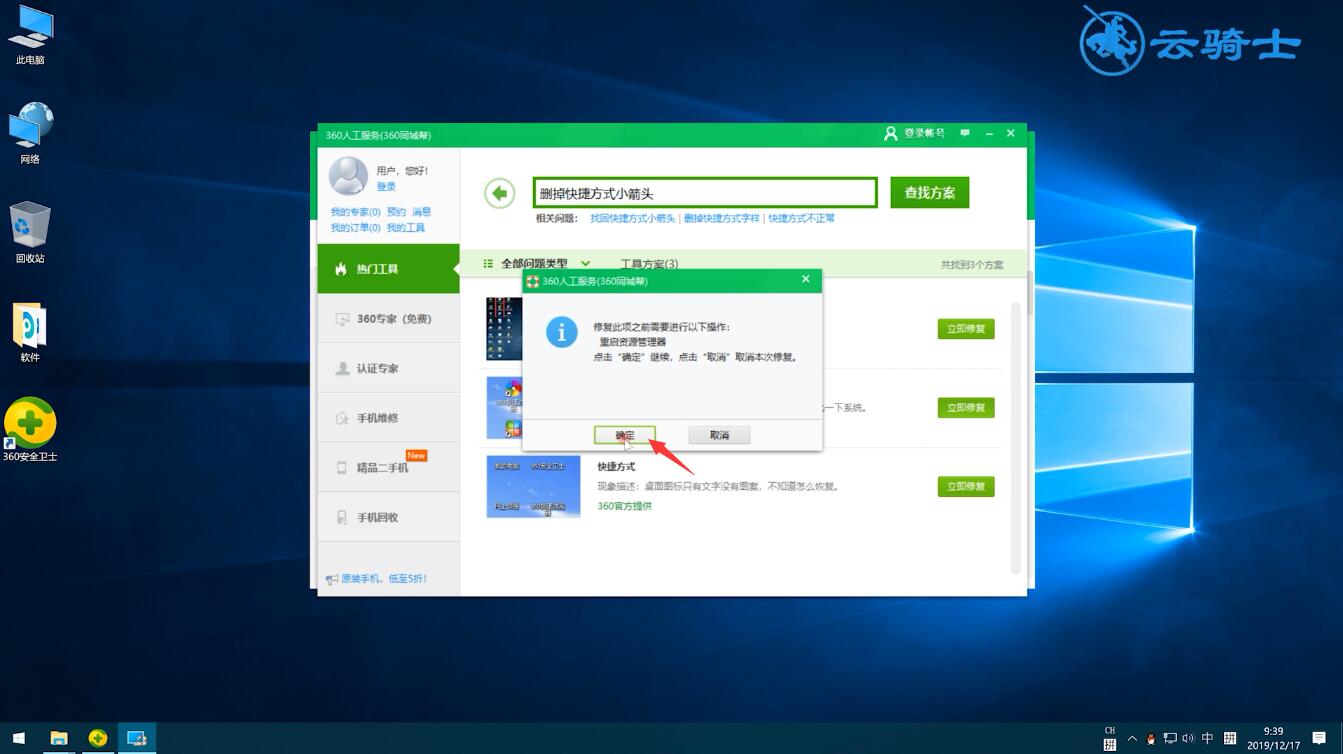Open the 快捷方式 solution thumbnail
Viewport: 1343px width, 754px height.
[x=533, y=487]
